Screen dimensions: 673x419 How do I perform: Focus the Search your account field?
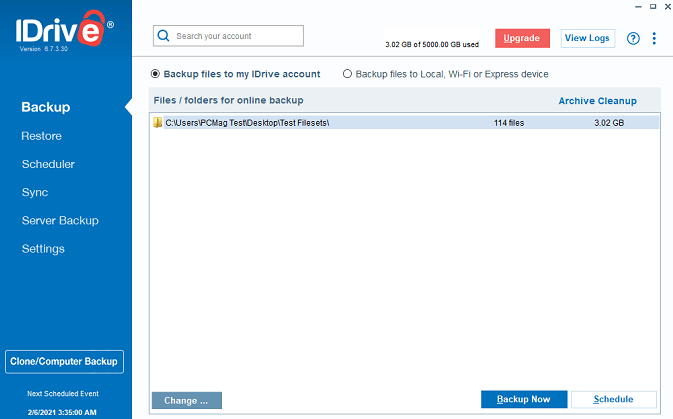pos(228,36)
